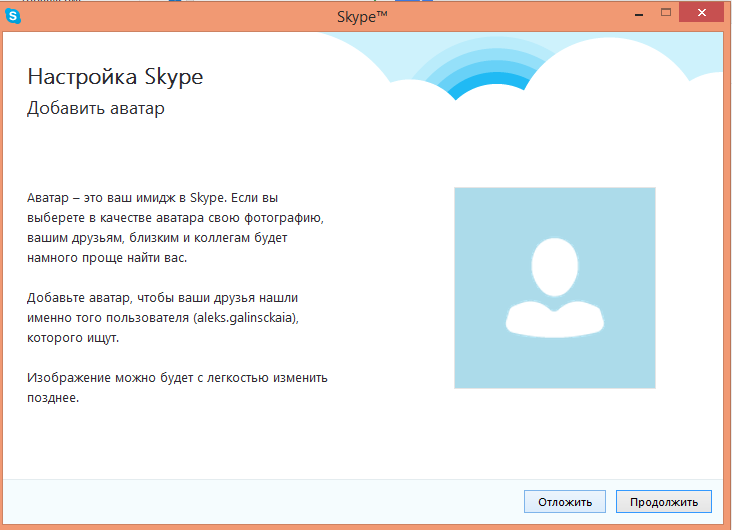Screen dimensions: 732x530
Task: Click the paragraph starting with Изображение можно будет
Action: [177, 387]
